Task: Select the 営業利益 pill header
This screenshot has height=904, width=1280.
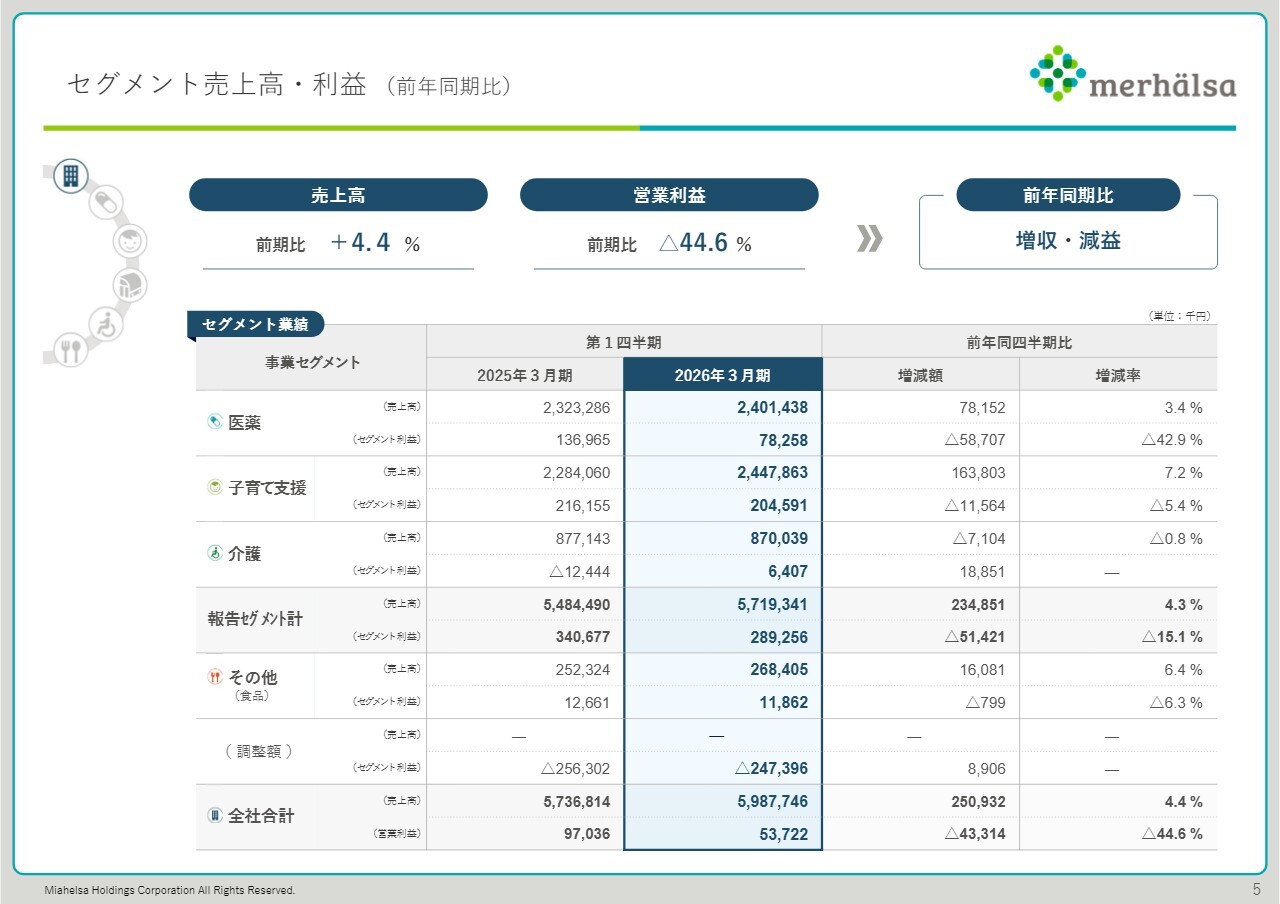Action: coord(669,195)
